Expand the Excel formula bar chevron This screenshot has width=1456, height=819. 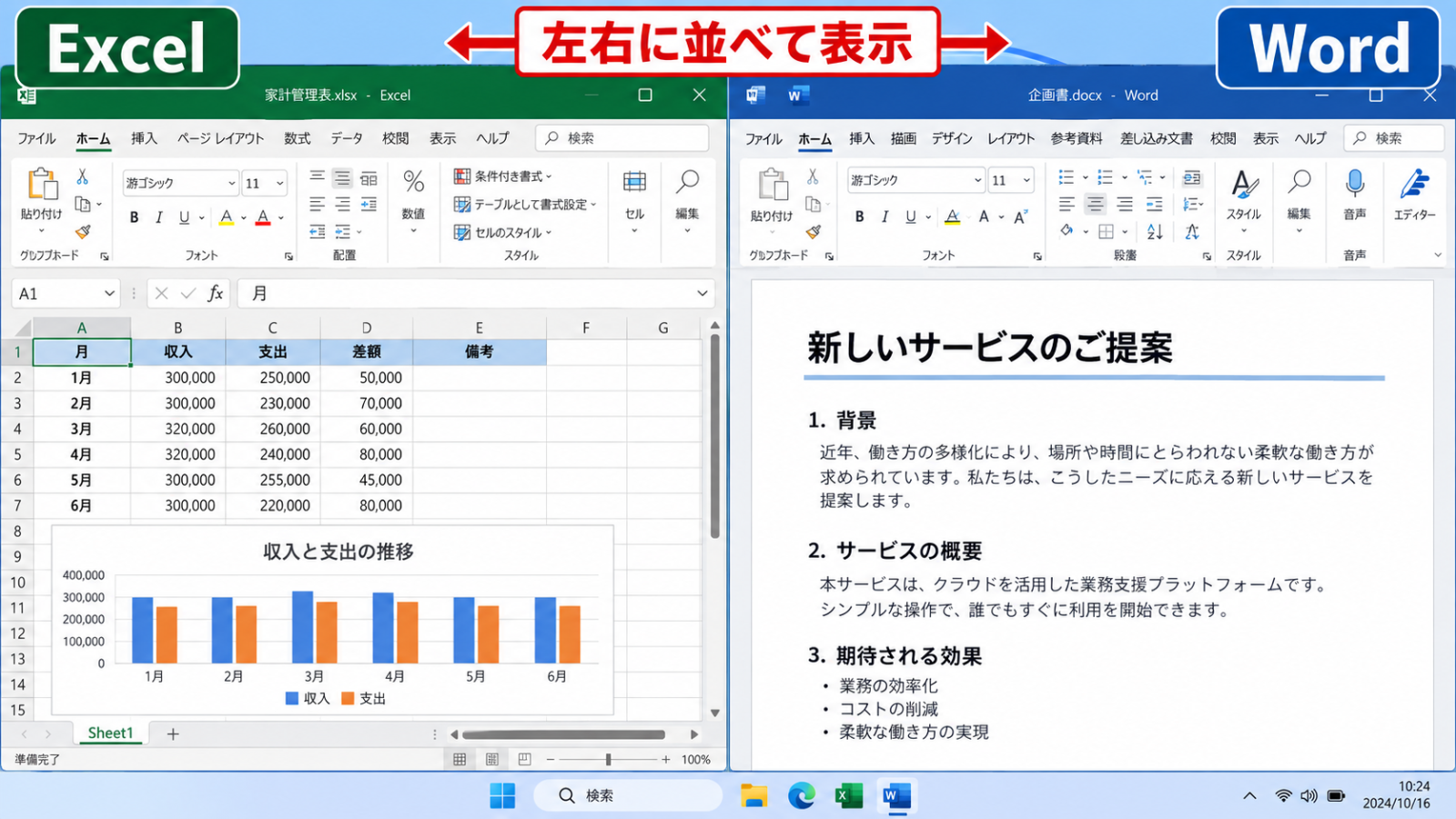(703, 293)
